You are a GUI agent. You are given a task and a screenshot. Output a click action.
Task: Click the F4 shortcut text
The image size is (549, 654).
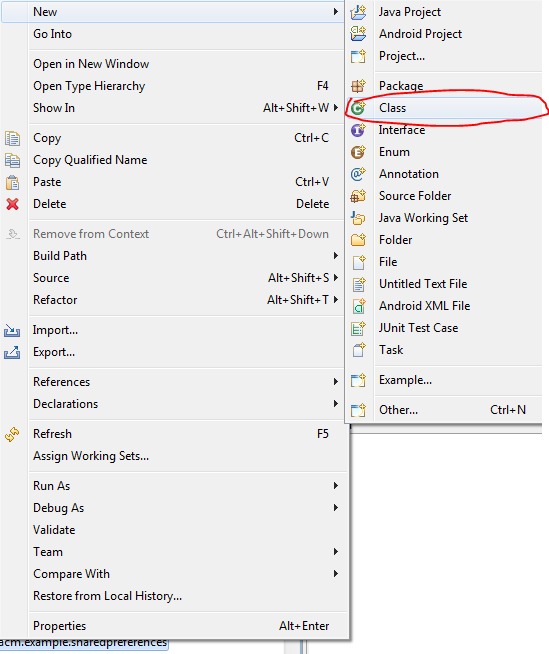point(322,86)
